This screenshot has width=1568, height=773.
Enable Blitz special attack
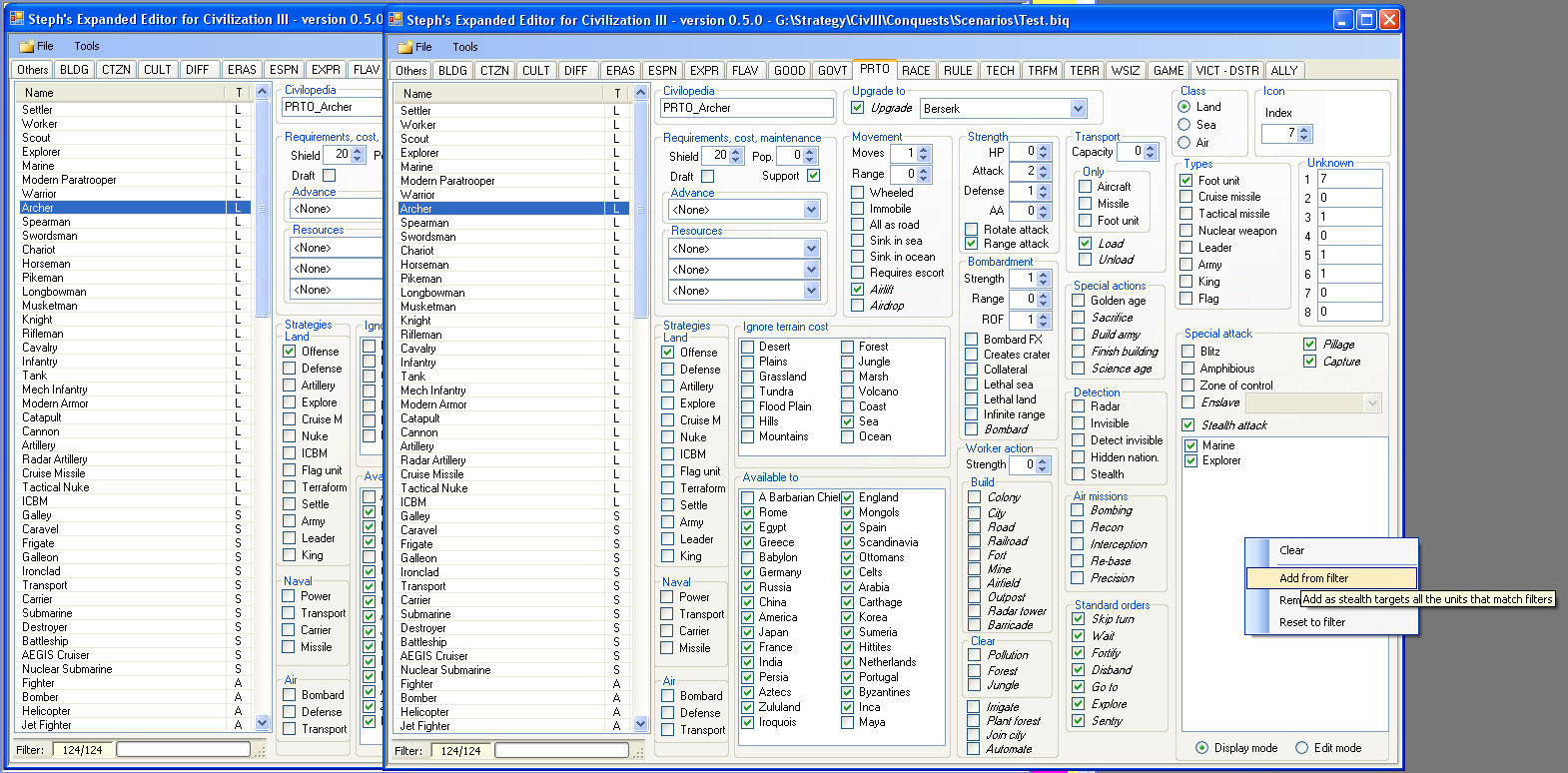point(1188,352)
